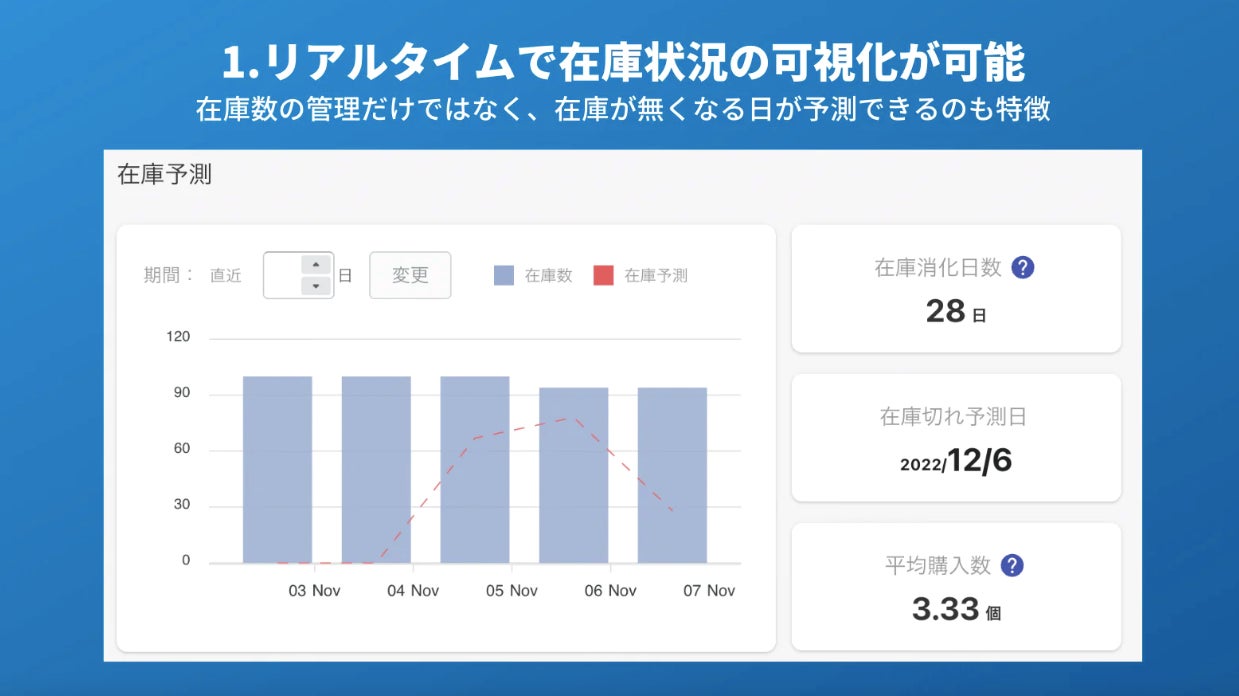Click help icon beside 平均購入数
The image size is (1239, 696).
pos(1012,566)
